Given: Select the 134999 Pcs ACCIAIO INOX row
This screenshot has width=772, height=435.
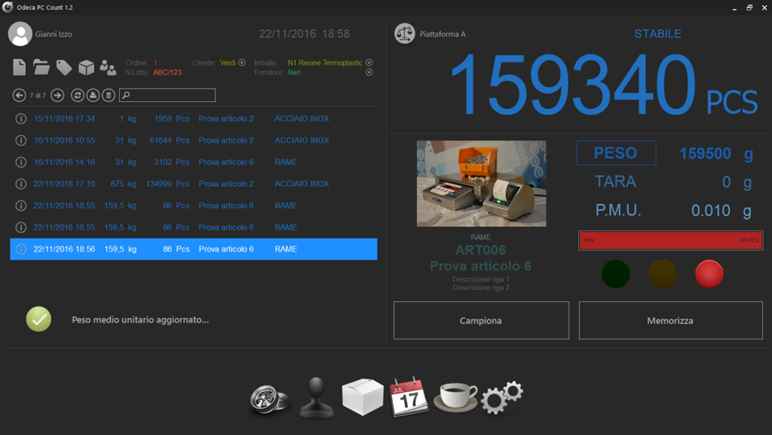Looking at the screenshot, I should (x=193, y=184).
